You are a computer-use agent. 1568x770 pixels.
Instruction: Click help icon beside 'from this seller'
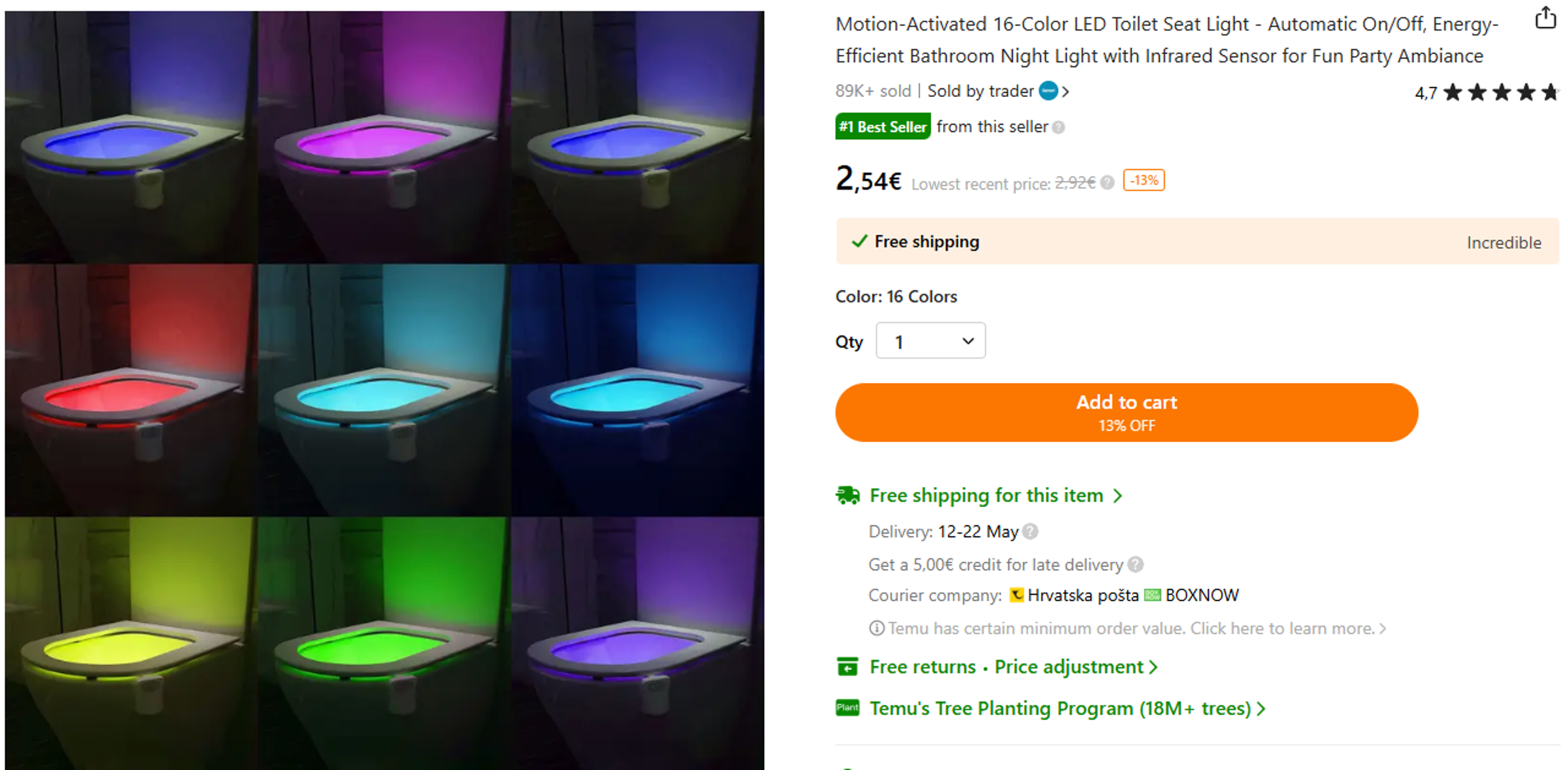click(1059, 128)
